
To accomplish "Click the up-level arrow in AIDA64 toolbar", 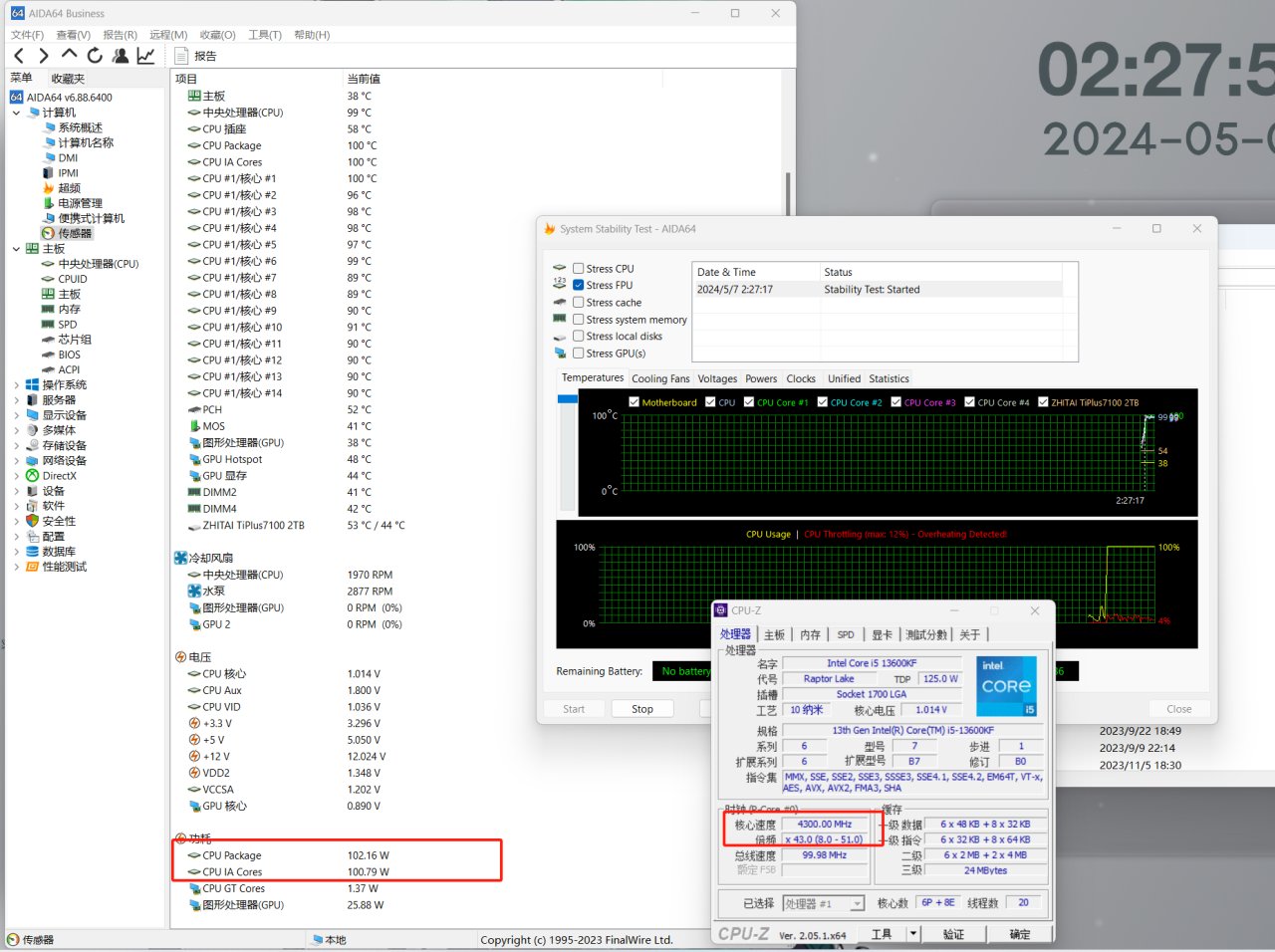I will coord(69,55).
